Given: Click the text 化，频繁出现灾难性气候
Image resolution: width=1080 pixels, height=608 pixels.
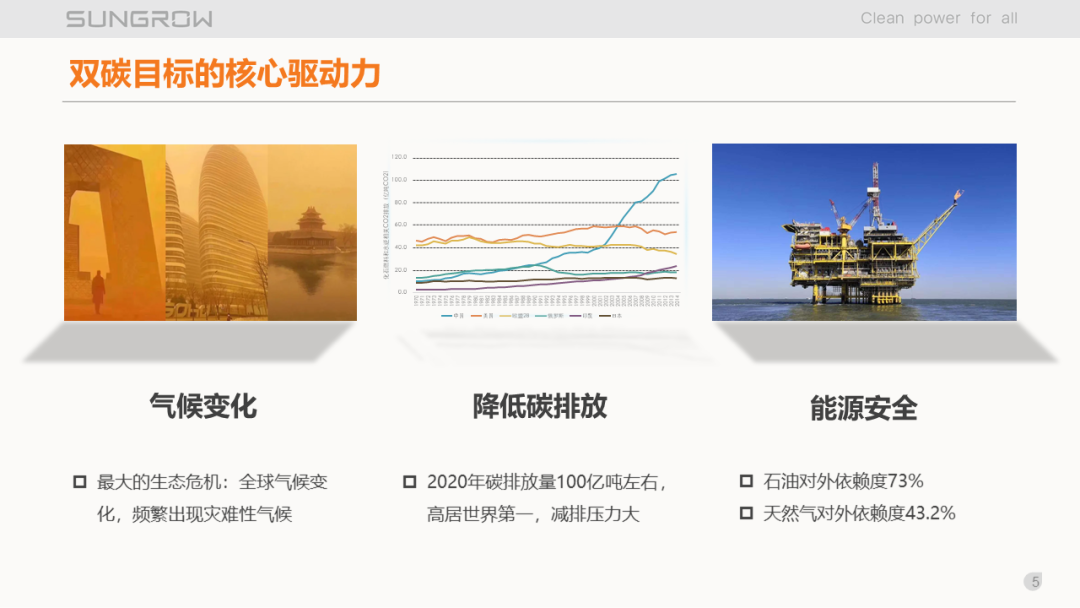Looking at the screenshot, I should click(x=194, y=514).
